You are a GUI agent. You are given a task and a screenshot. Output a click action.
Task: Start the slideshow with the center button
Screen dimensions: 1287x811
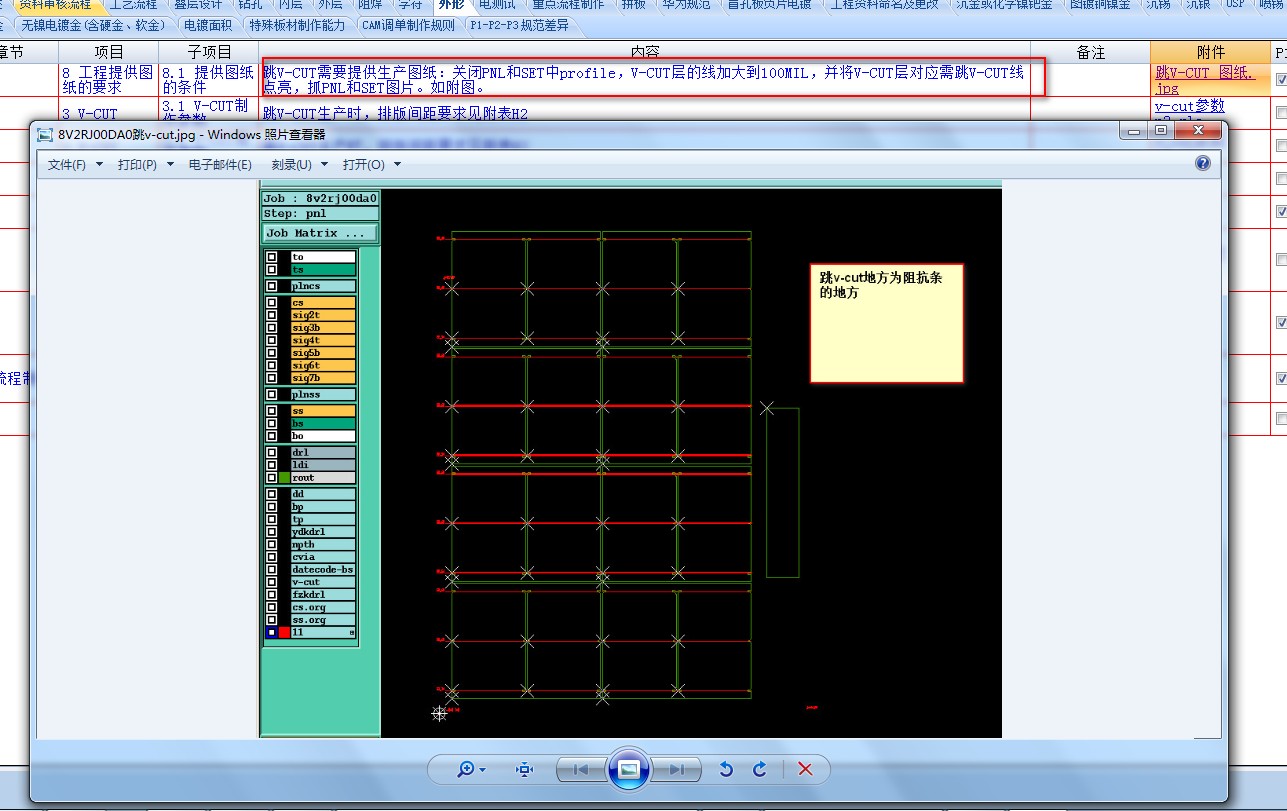pos(629,769)
